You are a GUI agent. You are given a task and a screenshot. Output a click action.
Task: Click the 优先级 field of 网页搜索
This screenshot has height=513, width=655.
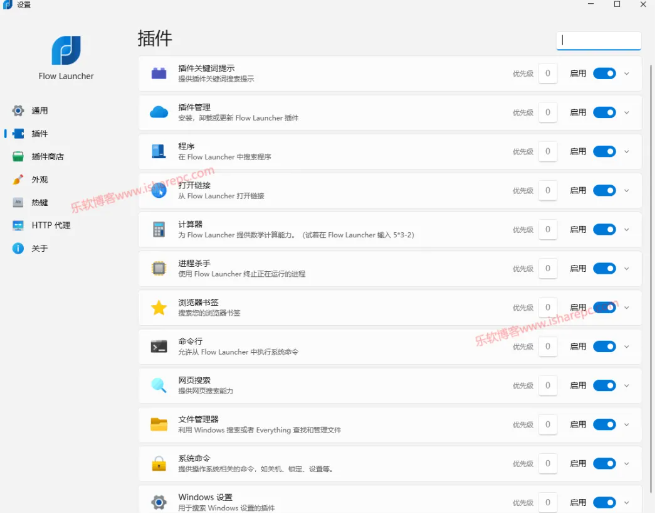(548, 385)
